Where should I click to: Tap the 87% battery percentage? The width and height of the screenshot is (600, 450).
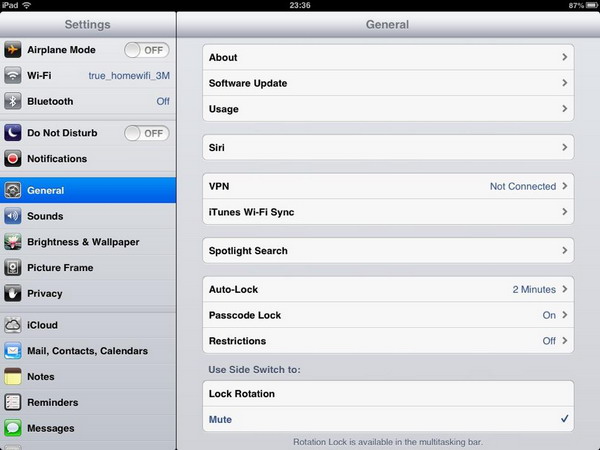pos(576,5)
